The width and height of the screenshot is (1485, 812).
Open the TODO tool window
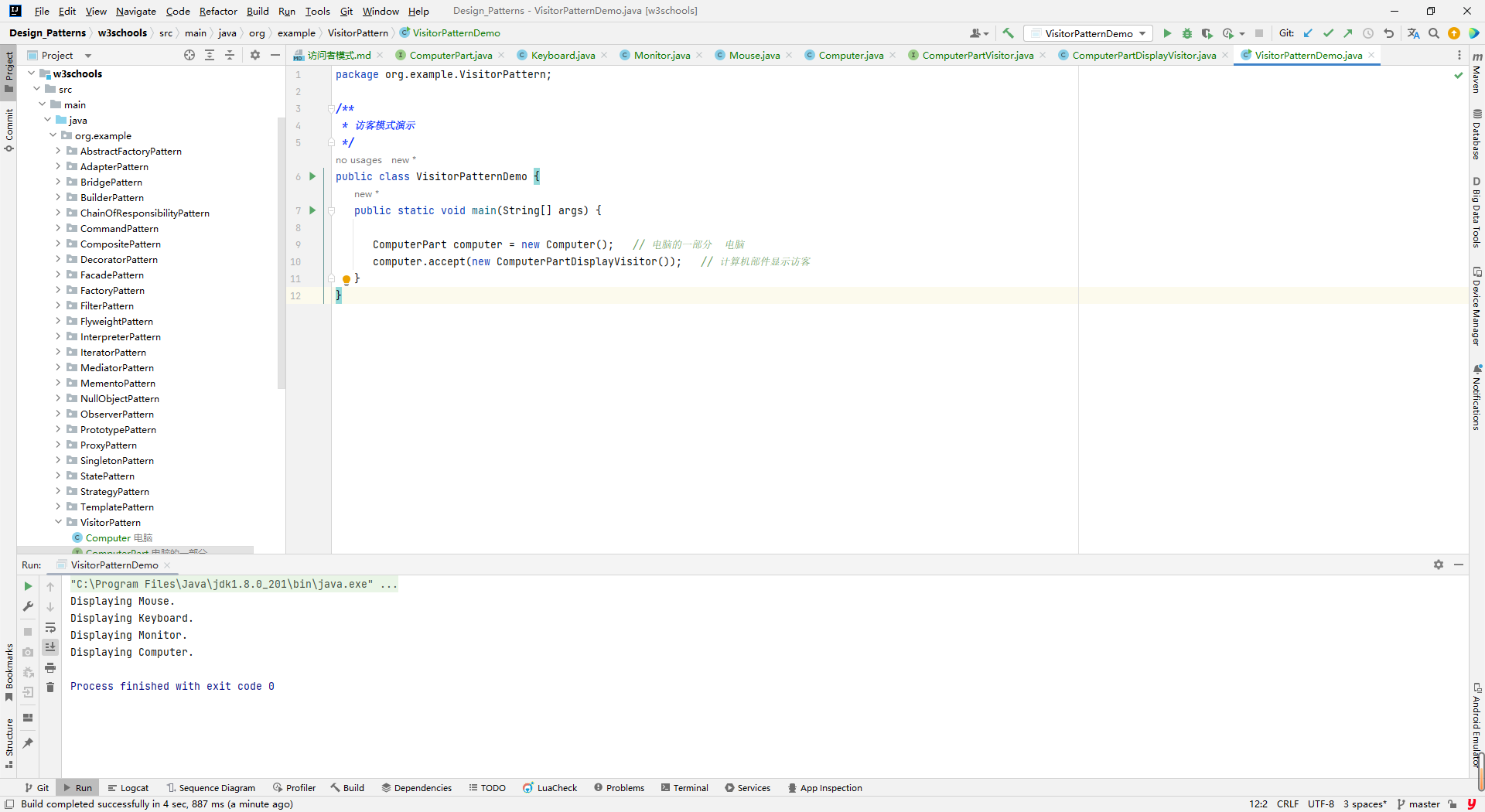click(x=487, y=787)
